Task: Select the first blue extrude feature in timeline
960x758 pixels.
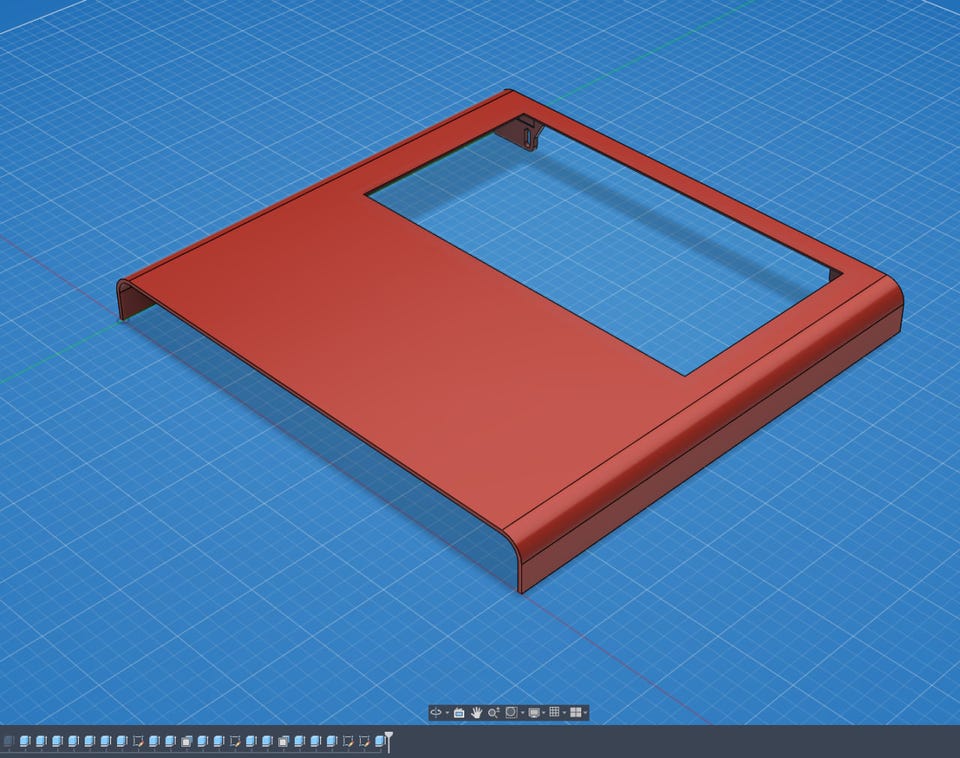Action: click(25, 741)
